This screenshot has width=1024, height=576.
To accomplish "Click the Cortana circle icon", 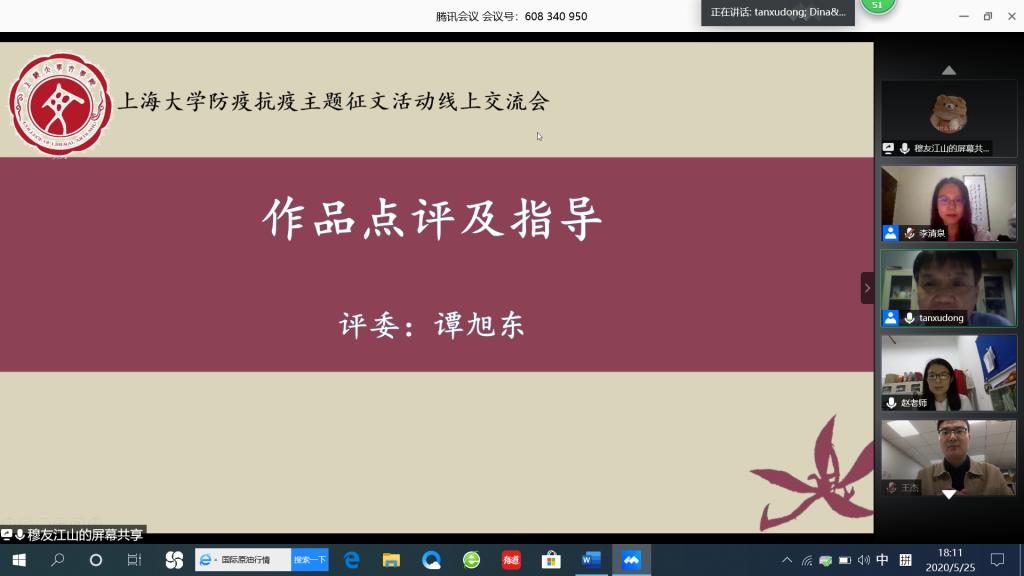I will 96,560.
